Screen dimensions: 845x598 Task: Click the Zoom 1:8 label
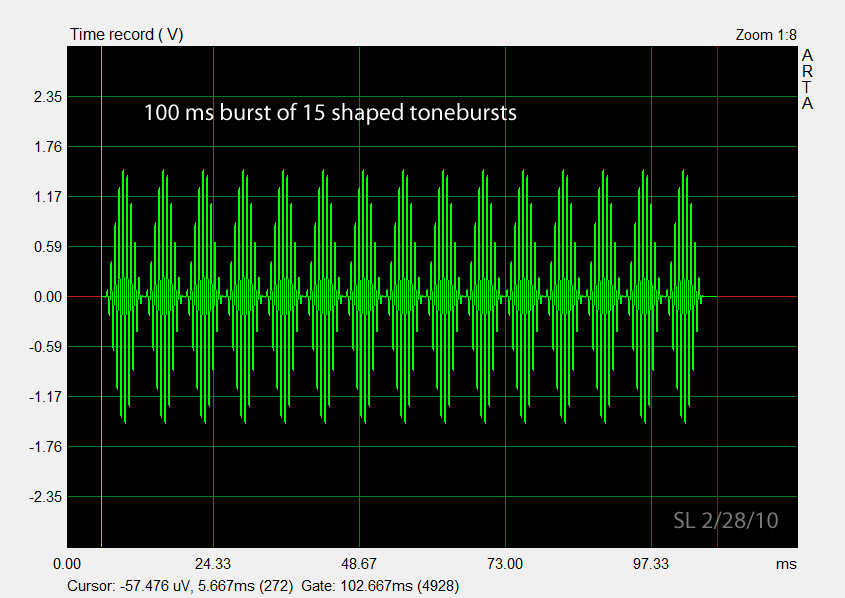pyautogui.click(x=766, y=35)
